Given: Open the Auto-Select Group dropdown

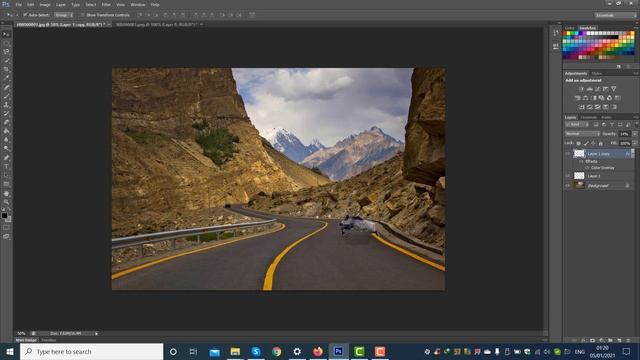Looking at the screenshot, I should tap(64, 15).
